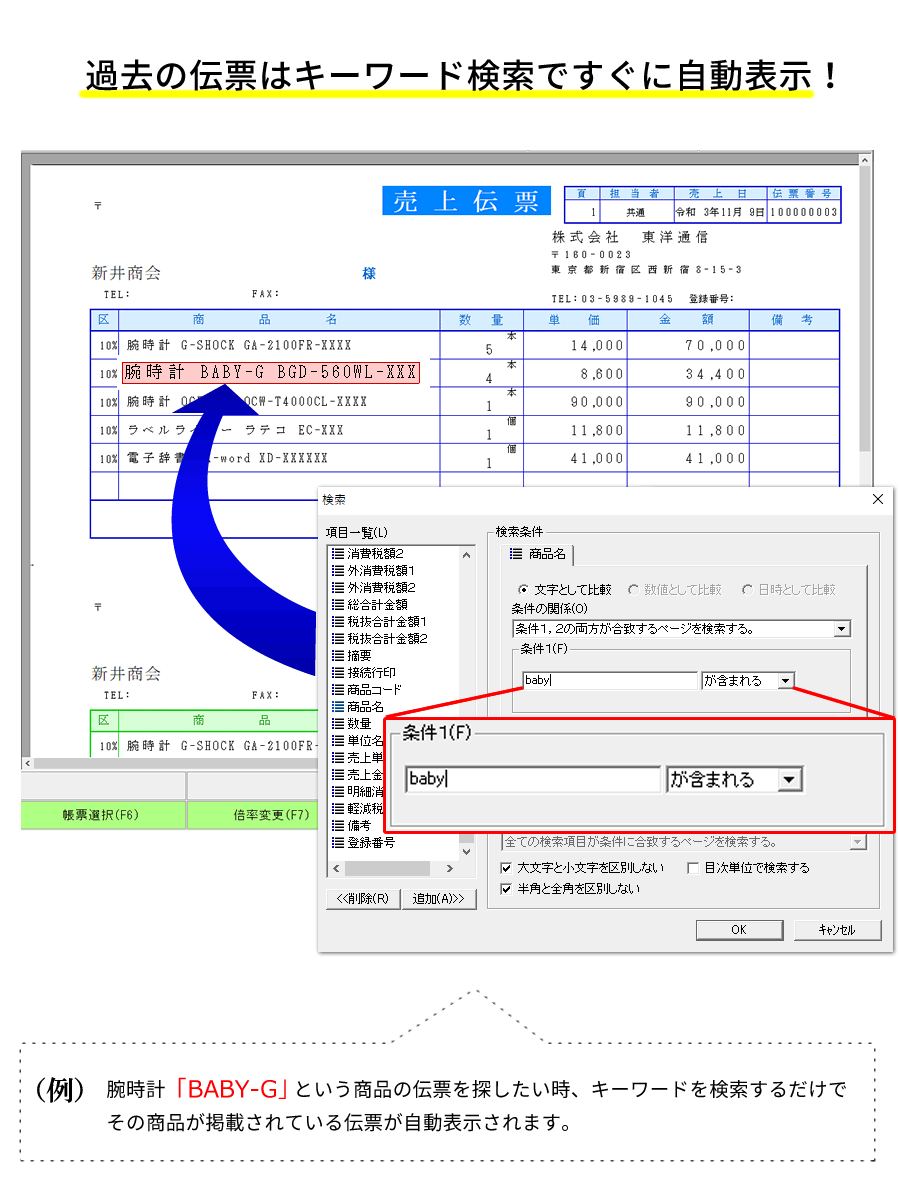Choose 総合計金額 from the item list
This screenshot has width=900, height=1201.
point(376,604)
